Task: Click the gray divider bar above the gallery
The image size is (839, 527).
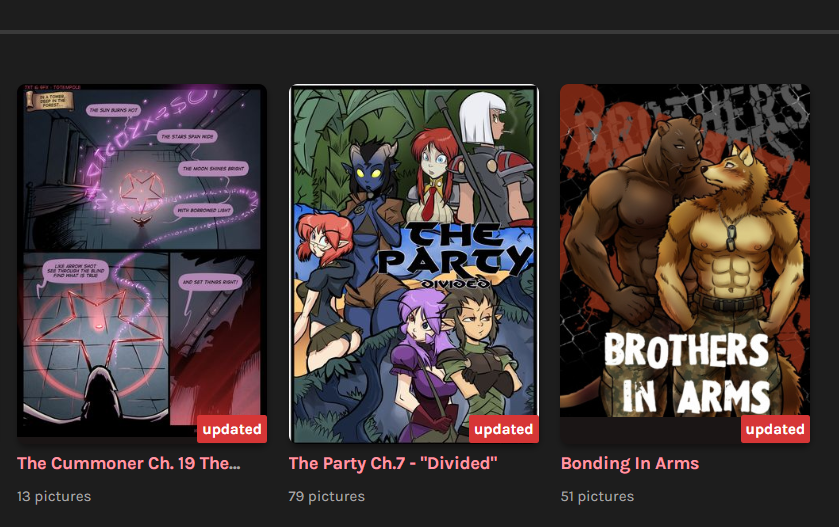Action: point(420,32)
